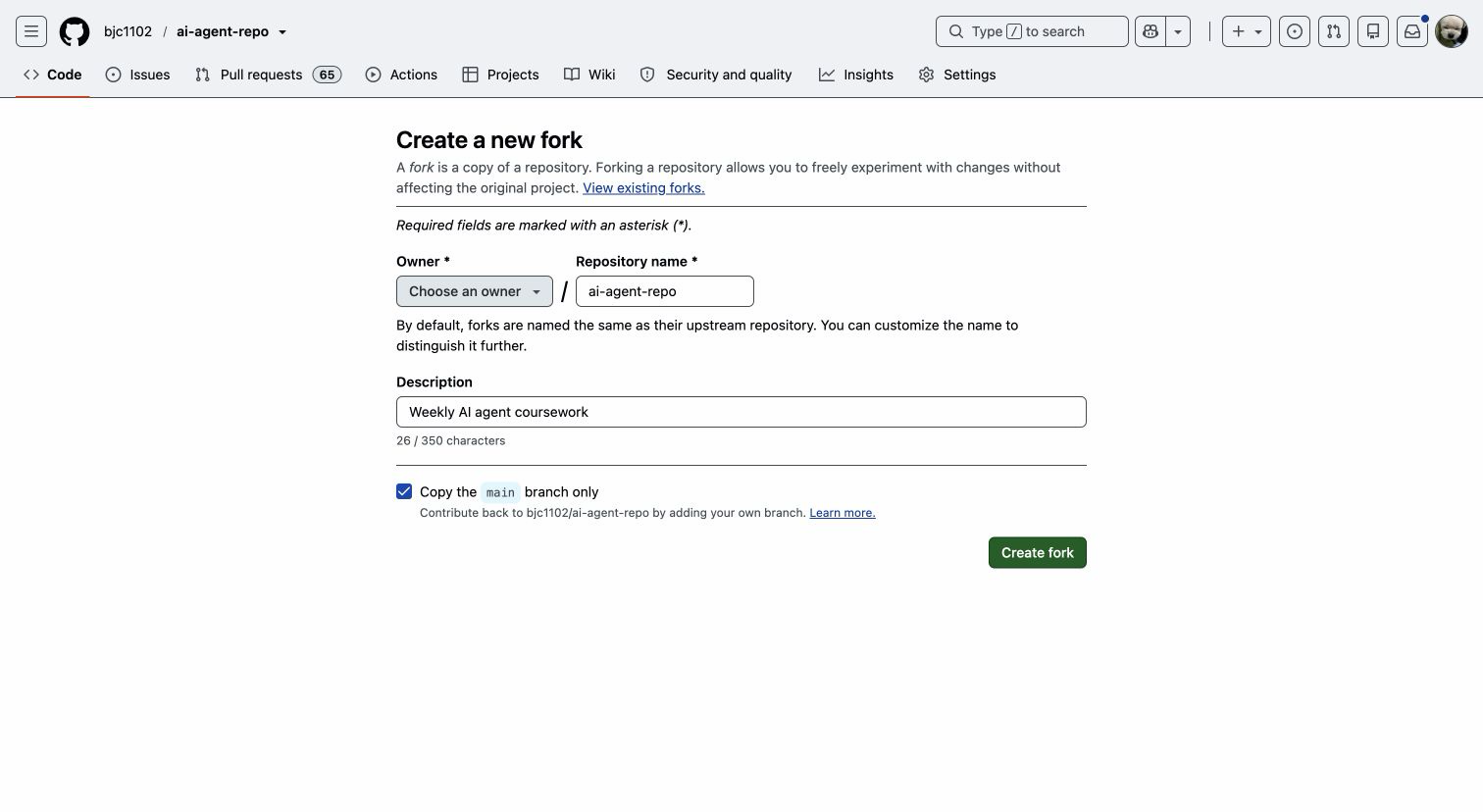1483x812 pixels.
Task: Open the notifications inbox
Action: coord(1412,31)
